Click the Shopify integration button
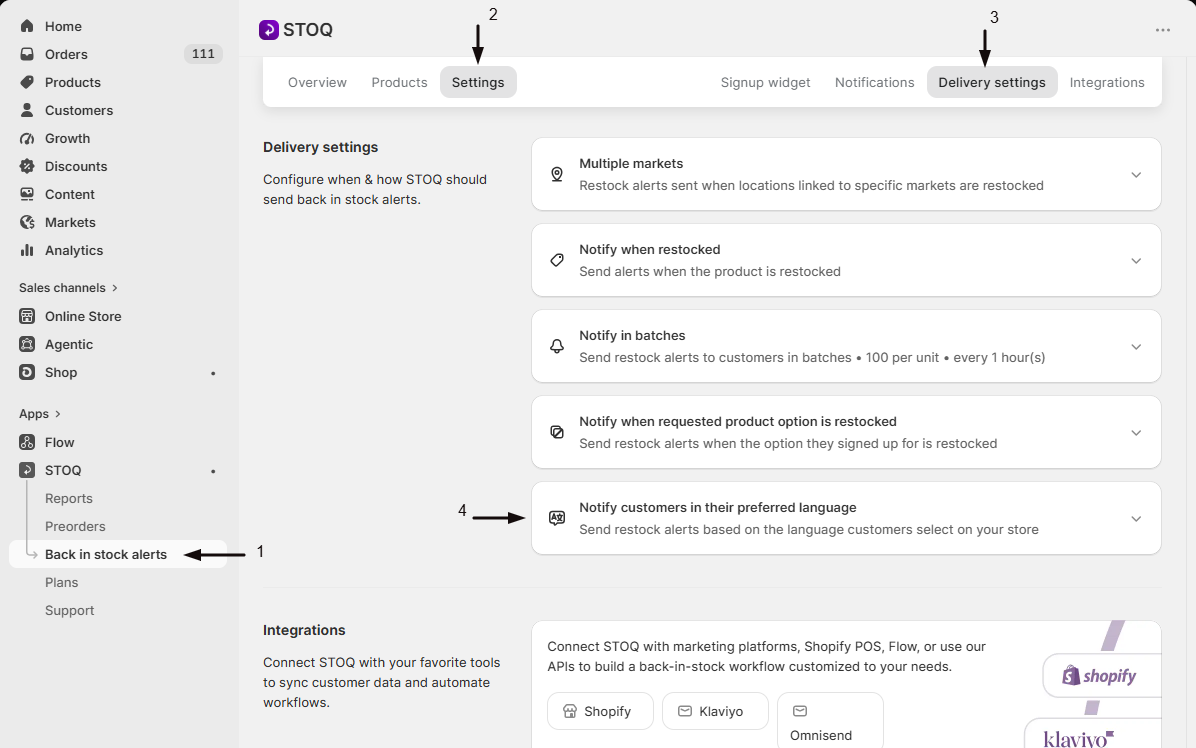Viewport: 1196px width, 748px height. point(600,711)
